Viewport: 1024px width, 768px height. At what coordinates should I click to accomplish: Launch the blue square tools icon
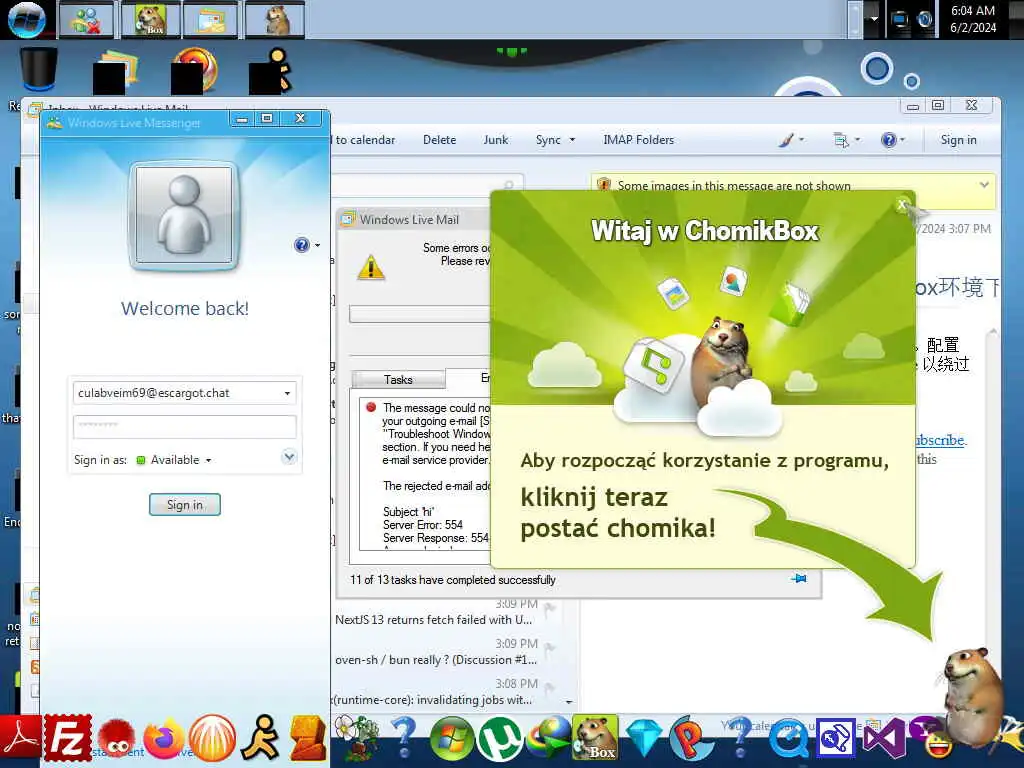(x=835, y=739)
